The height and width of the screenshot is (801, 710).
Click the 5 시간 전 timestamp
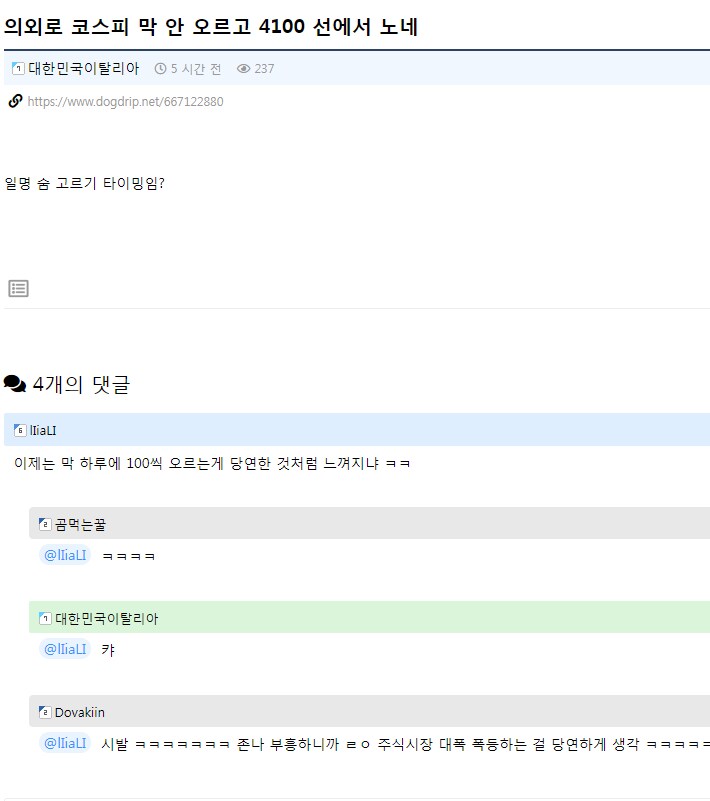coord(196,68)
